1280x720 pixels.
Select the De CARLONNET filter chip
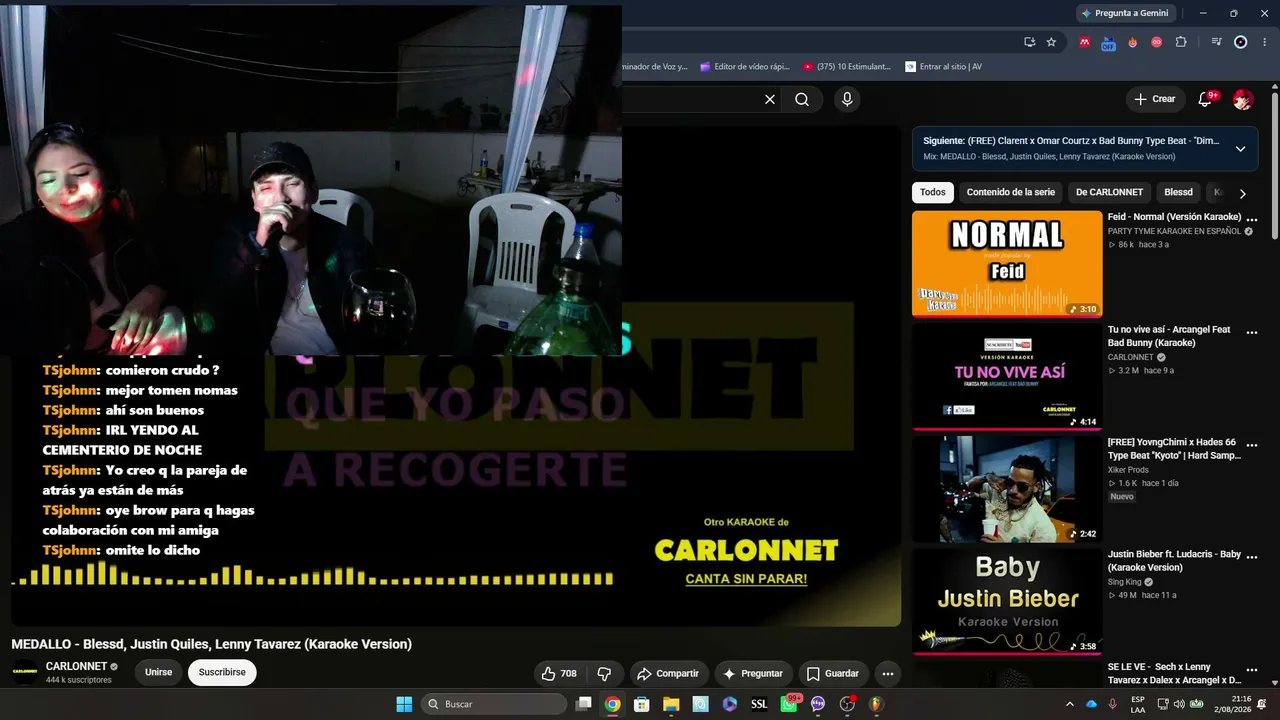1109,192
